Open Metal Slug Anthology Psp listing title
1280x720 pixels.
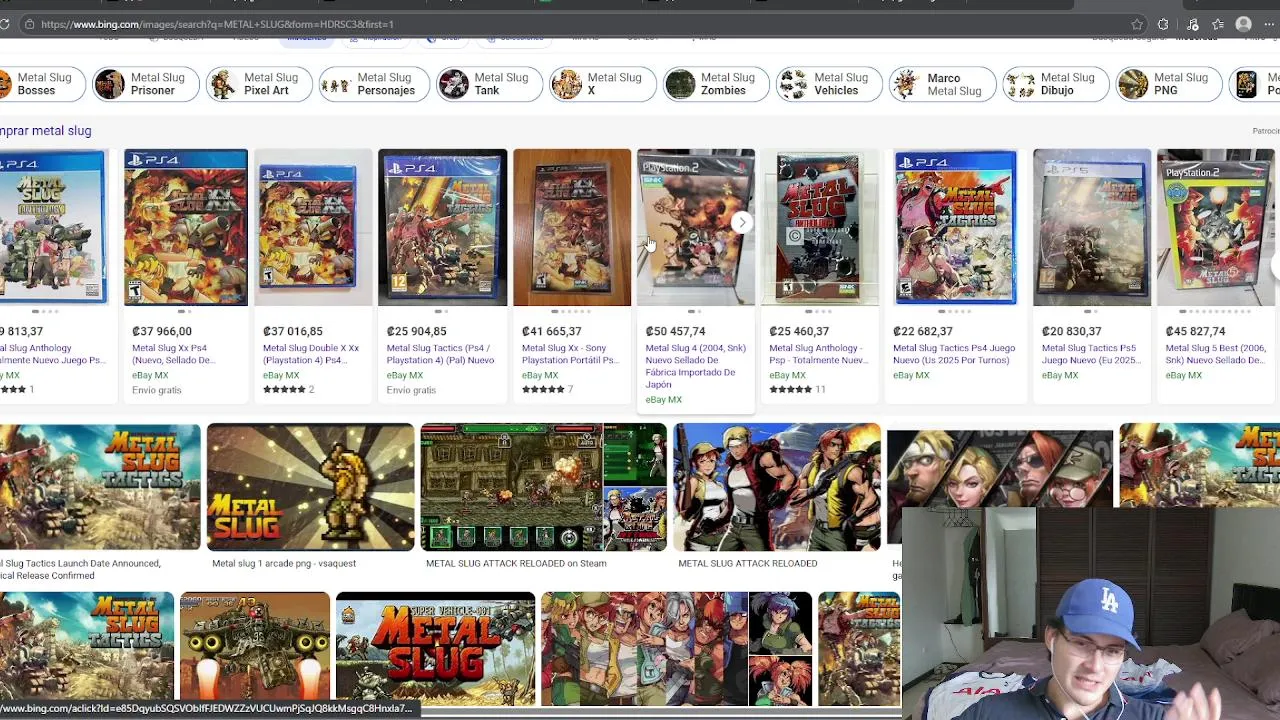(817, 354)
